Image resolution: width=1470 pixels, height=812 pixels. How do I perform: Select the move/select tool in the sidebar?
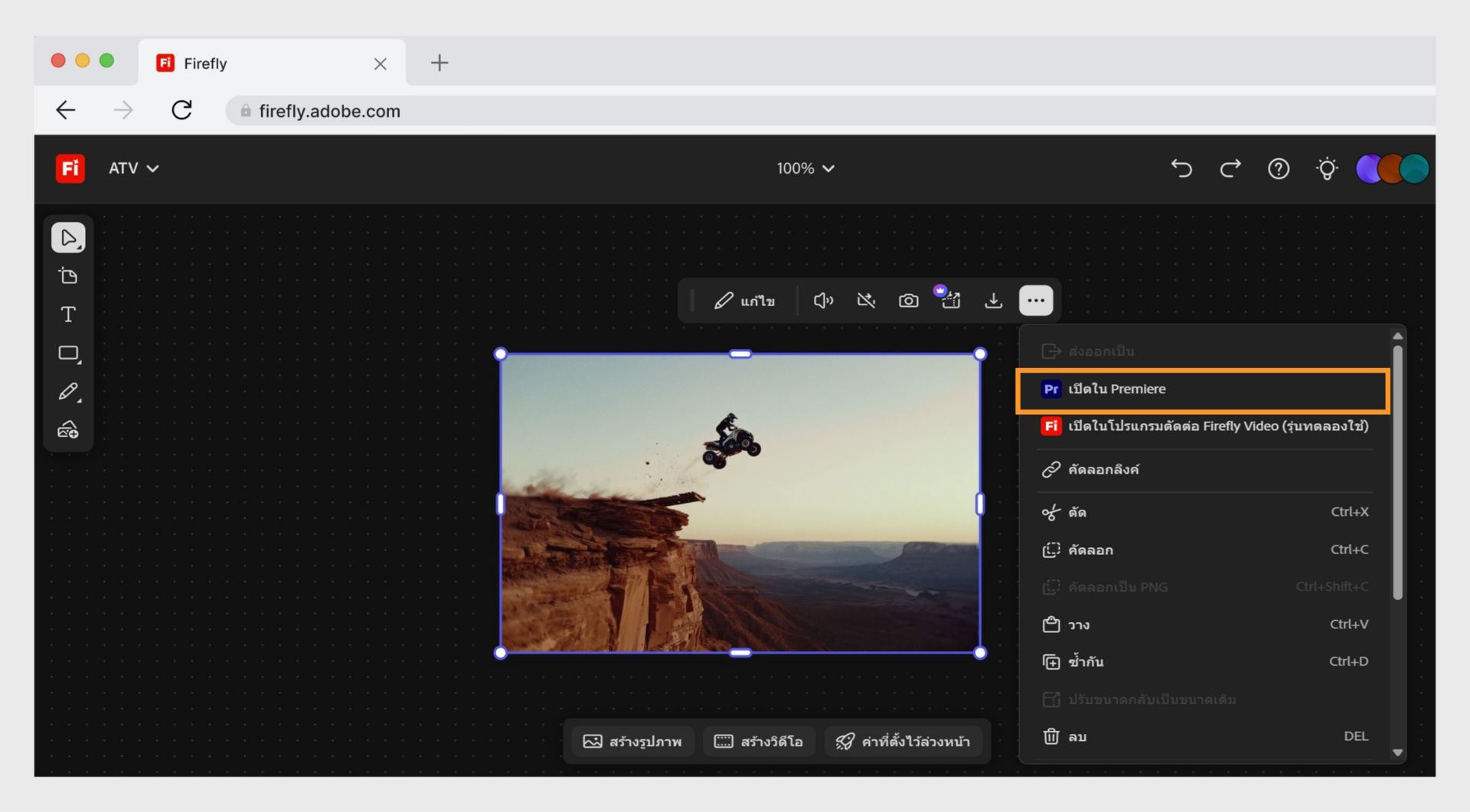tap(68, 236)
